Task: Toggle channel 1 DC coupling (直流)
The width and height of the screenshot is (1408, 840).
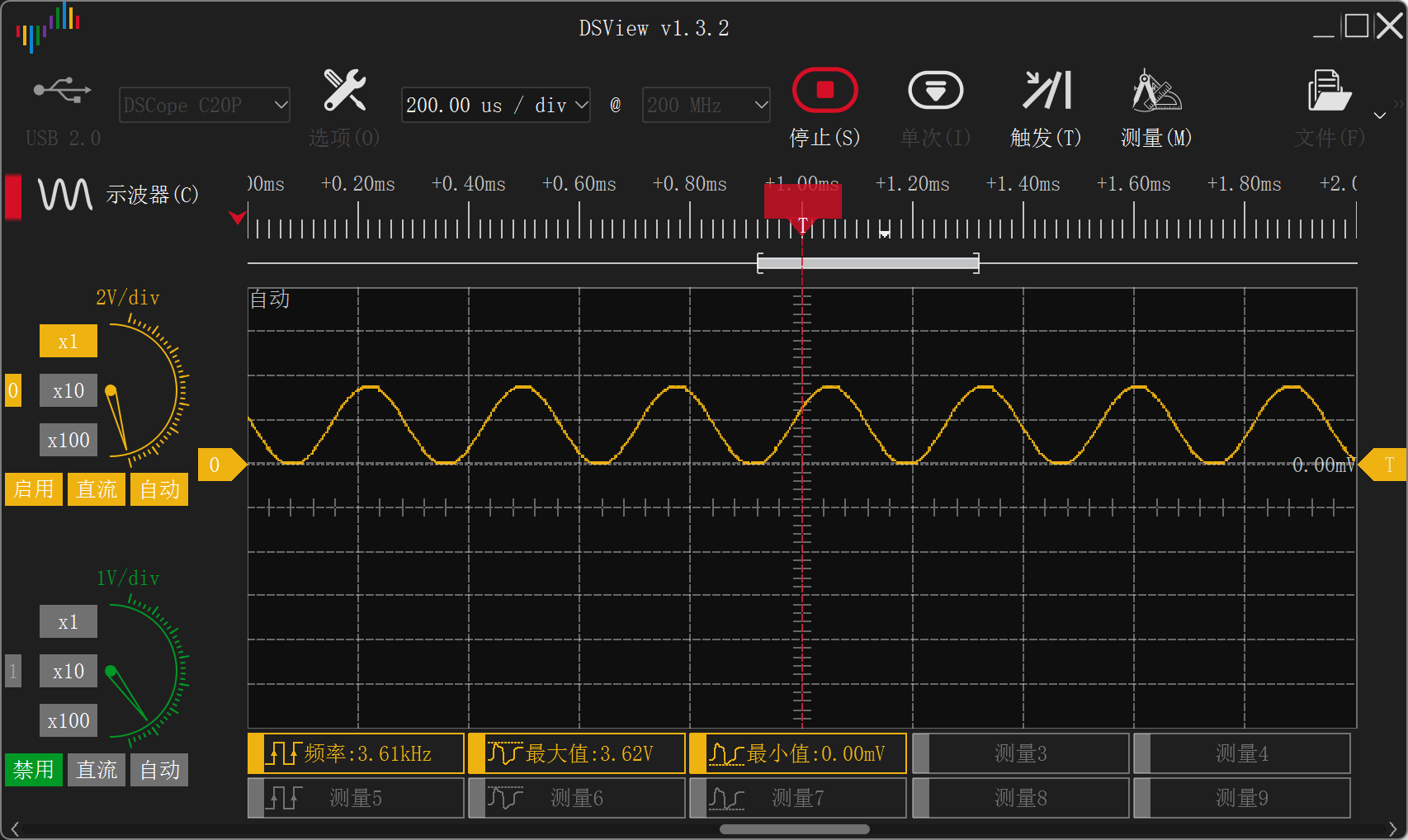Action: click(x=97, y=770)
